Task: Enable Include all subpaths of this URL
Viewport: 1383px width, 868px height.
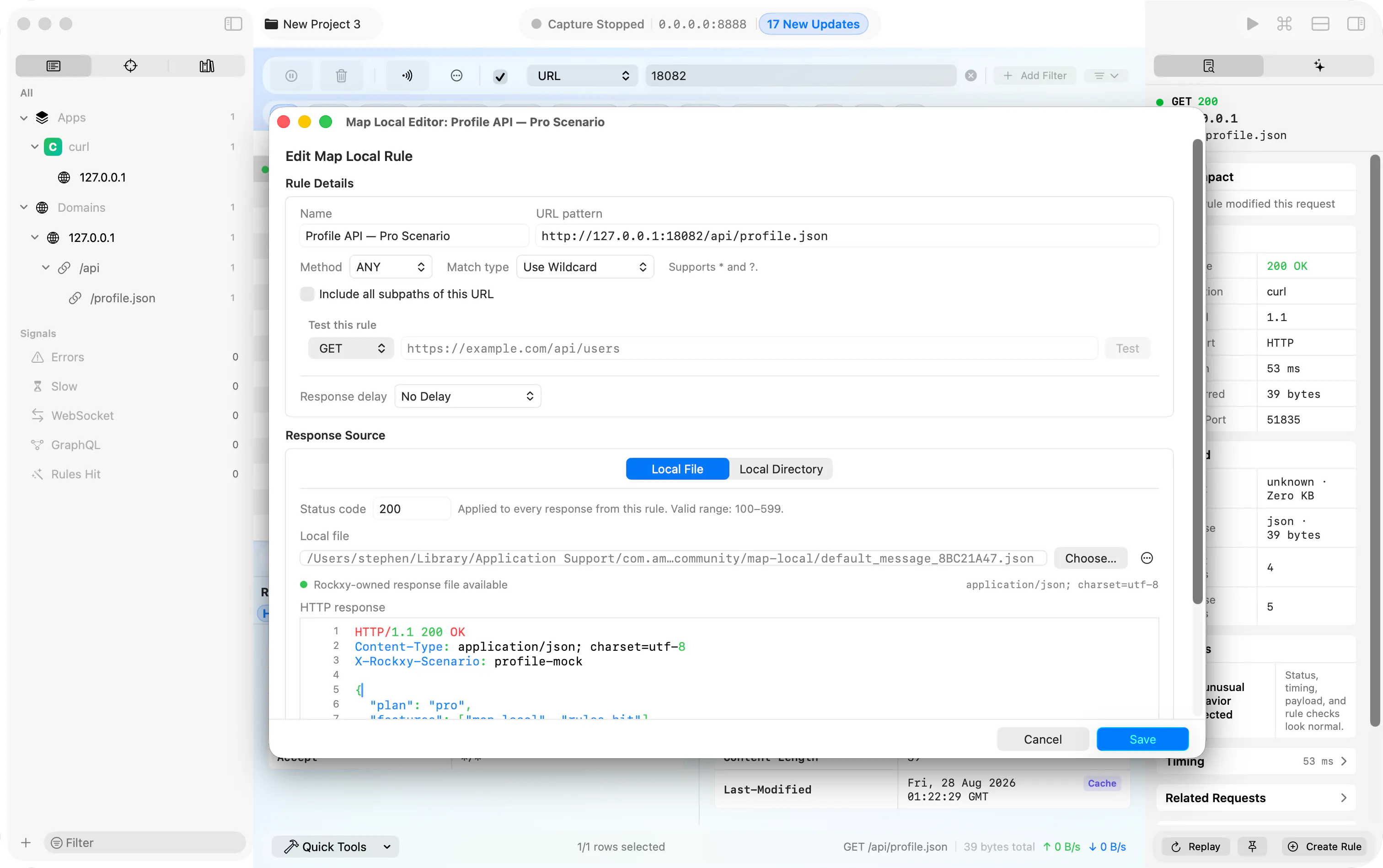Action: click(307, 294)
